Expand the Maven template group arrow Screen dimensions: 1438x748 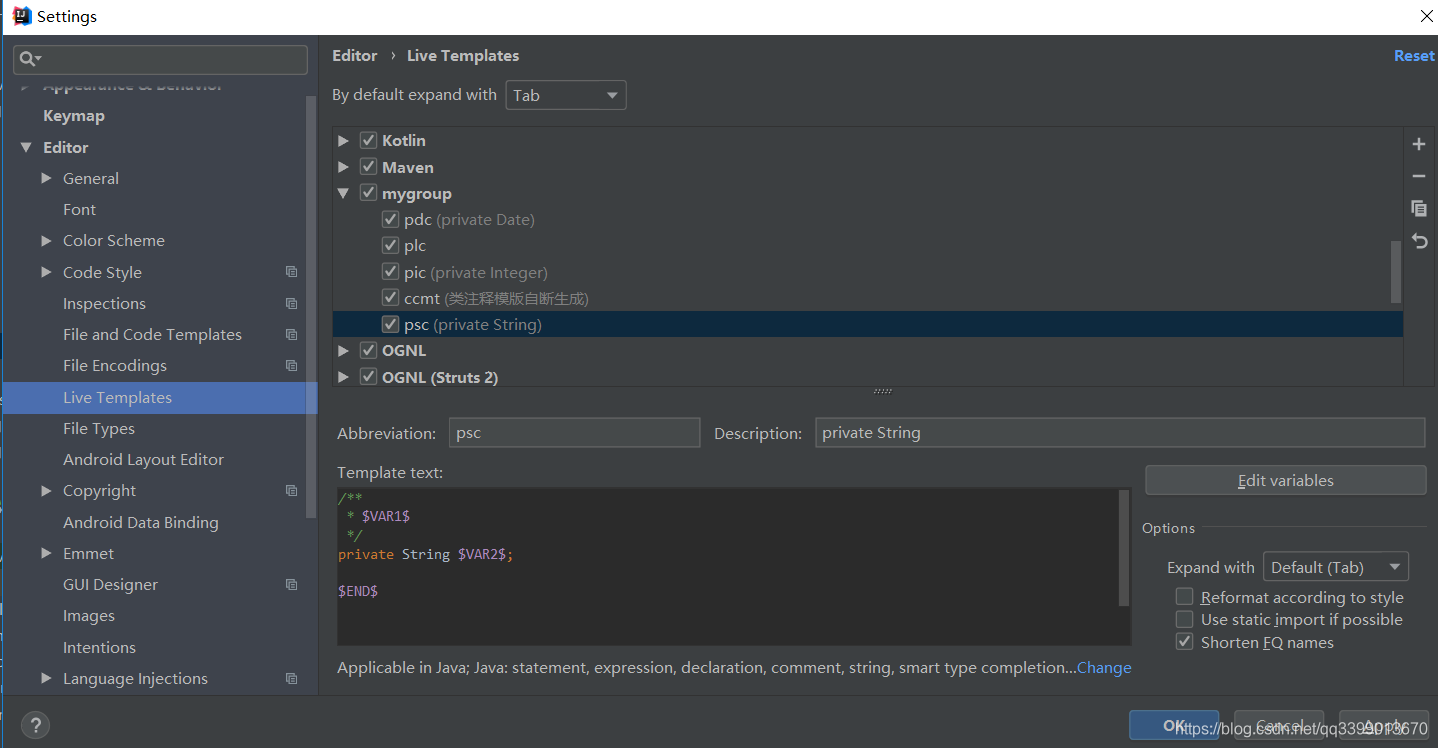[343, 167]
